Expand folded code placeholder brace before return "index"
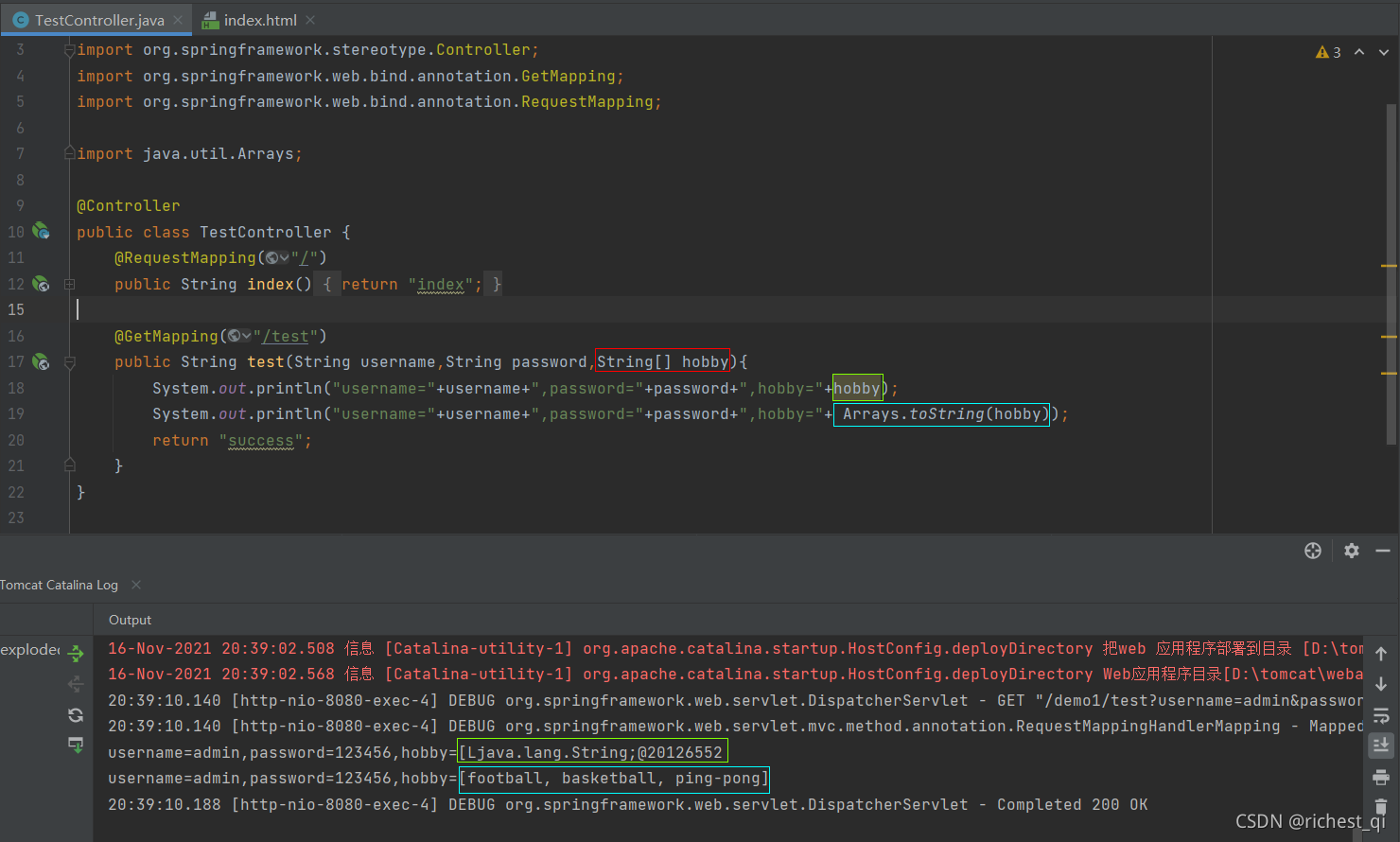Viewport: 1400px width, 842px height. [327, 284]
